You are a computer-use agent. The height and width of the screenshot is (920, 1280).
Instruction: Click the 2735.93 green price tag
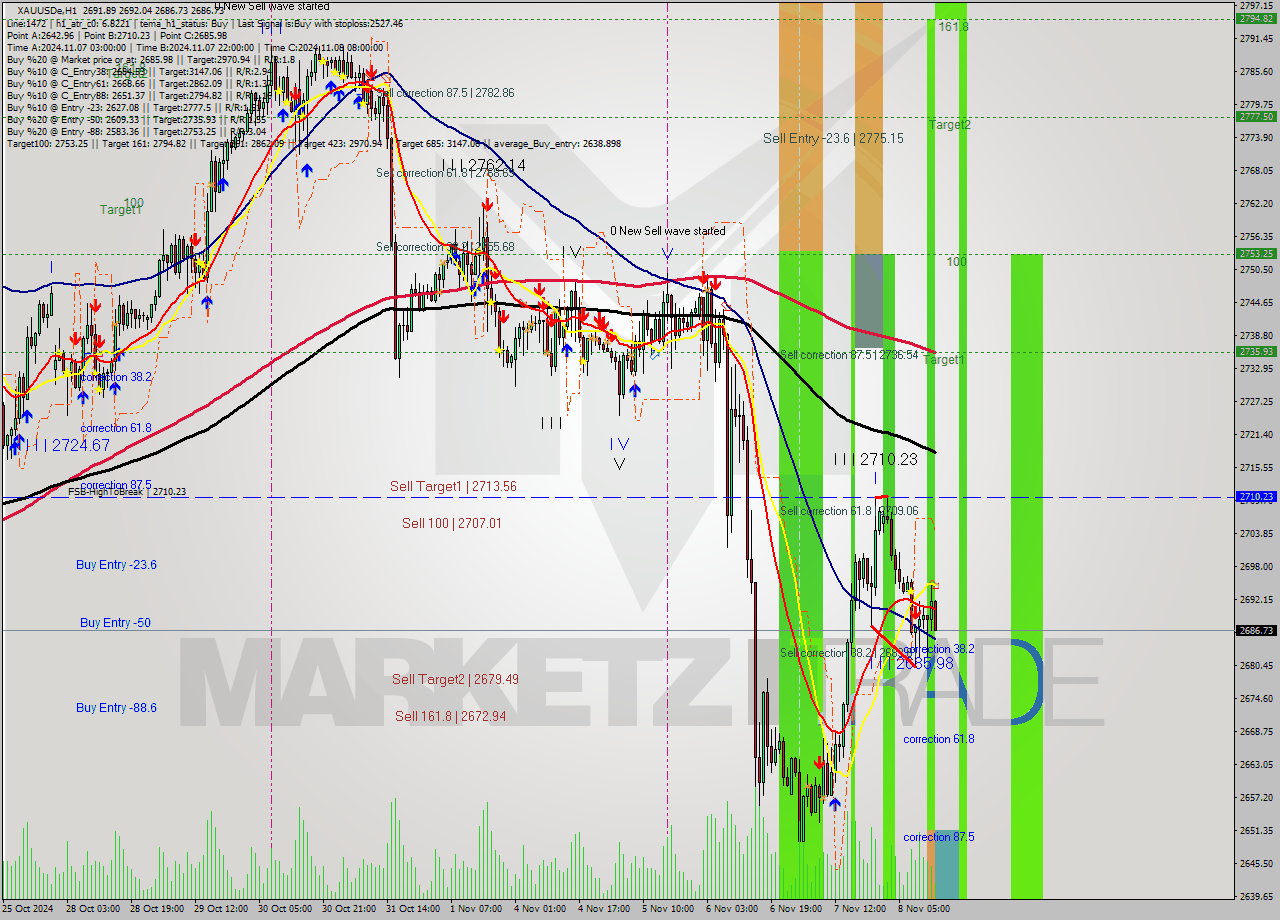[x=1256, y=351]
